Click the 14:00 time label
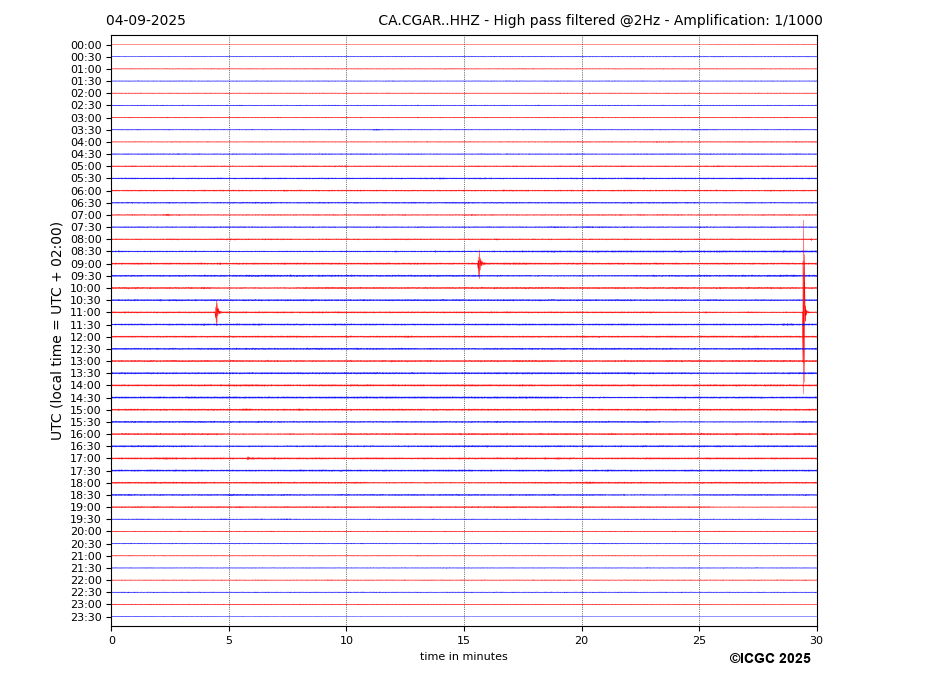Image resolution: width=927 pixels, height=696 pixels. tap(86, 386)
